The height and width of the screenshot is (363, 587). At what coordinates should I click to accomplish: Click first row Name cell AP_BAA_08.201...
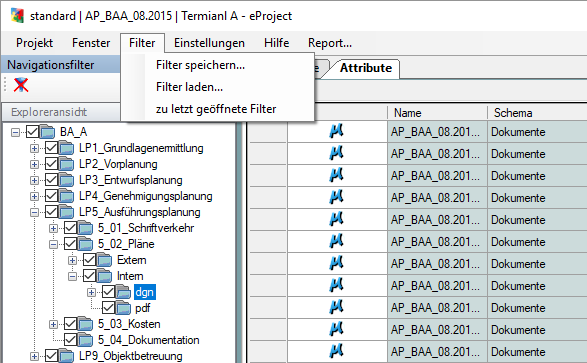(437, 132)
